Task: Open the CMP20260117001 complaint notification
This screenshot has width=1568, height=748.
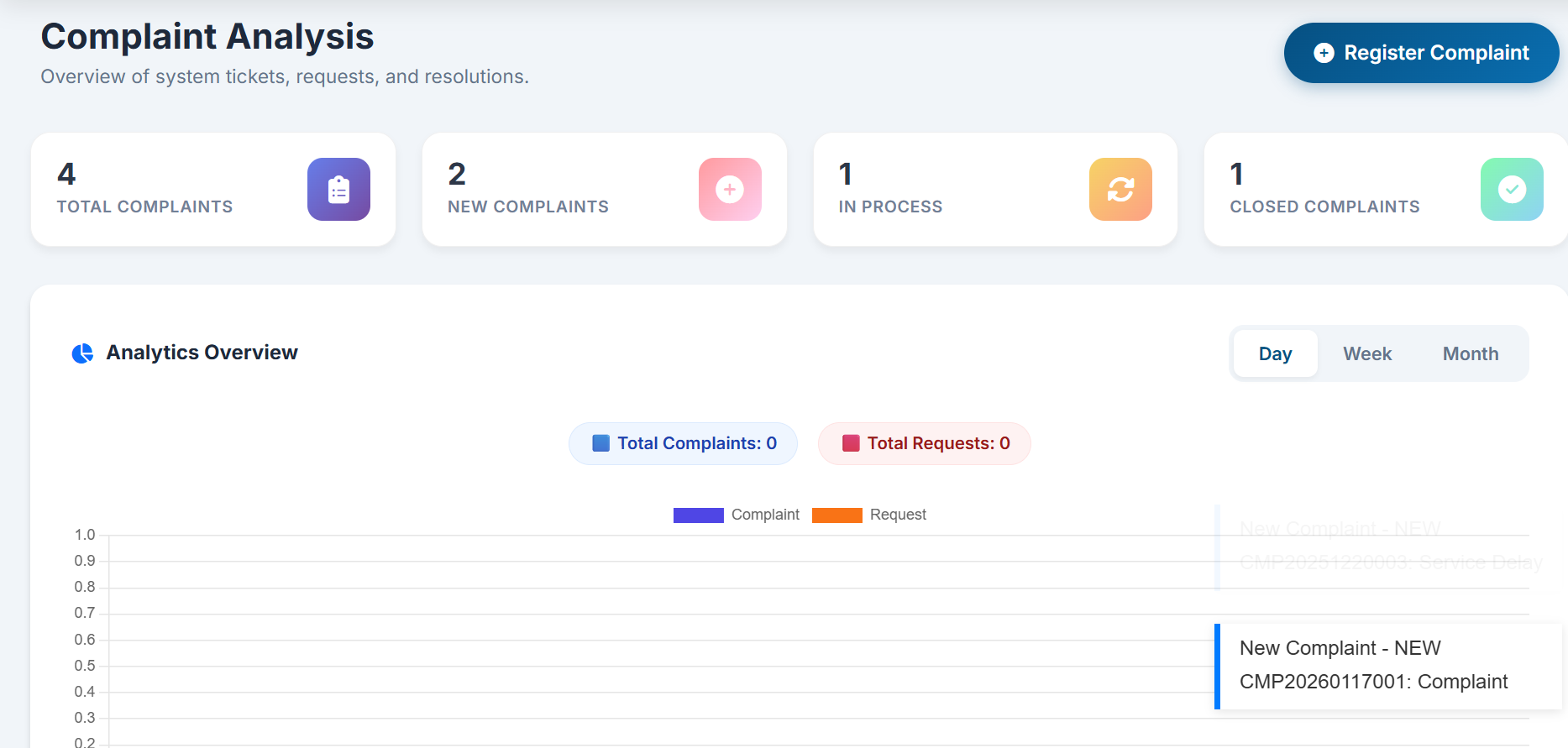Action: 1372,666
